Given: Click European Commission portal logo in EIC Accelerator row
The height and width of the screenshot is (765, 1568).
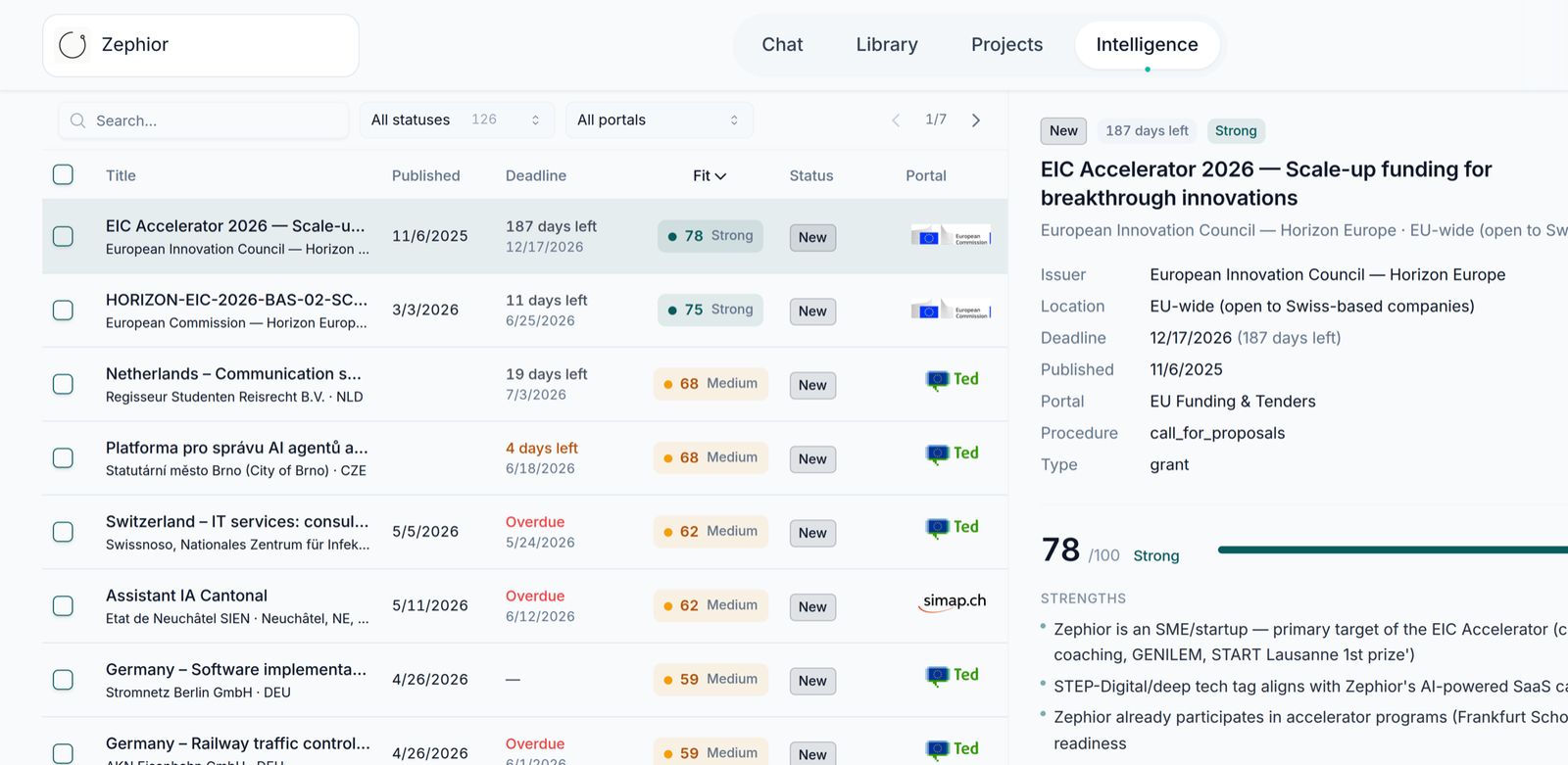Looking at the screenshot, I should pos(951,236).
